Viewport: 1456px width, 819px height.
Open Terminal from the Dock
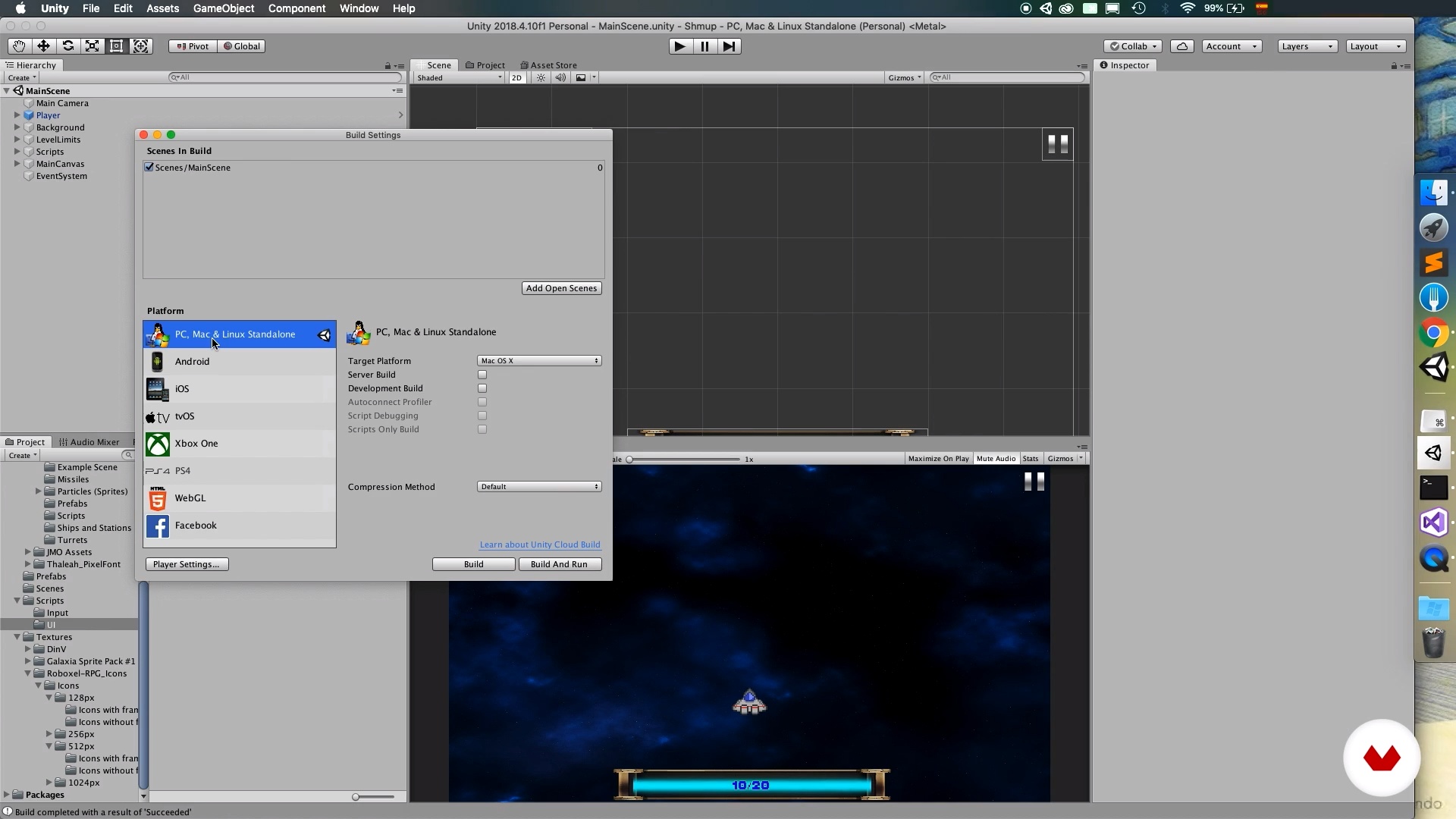(x=1433, y=488)
